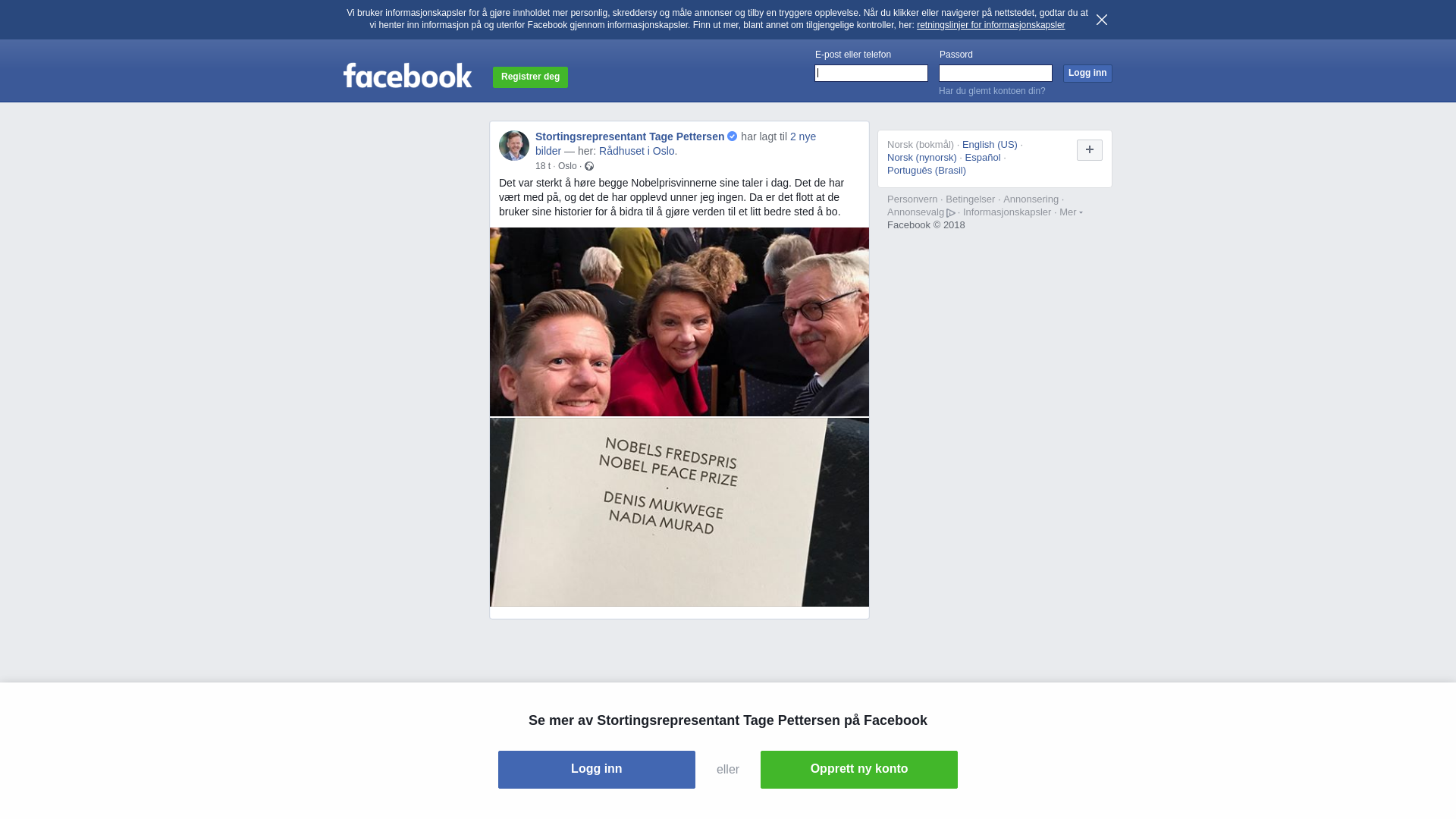Open the Nobel Peace Prize card photo
This screenshot has height=819, width=1456.
(679, 512)
